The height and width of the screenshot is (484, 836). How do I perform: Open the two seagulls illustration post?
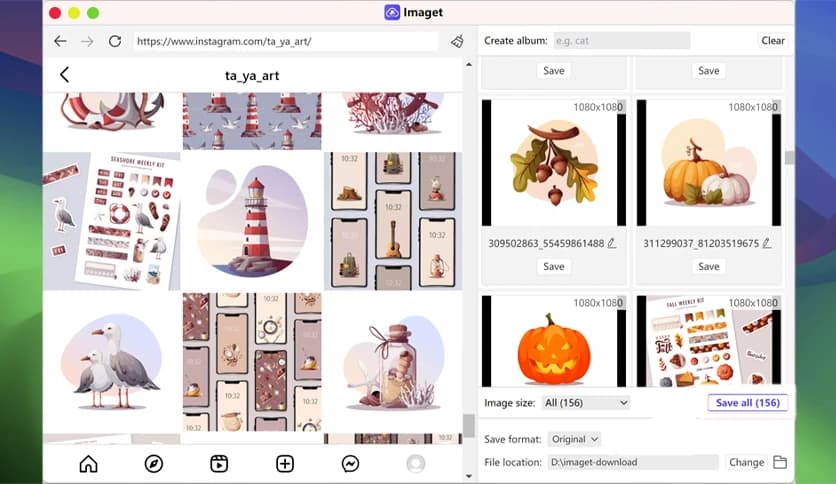pos(112,362)
